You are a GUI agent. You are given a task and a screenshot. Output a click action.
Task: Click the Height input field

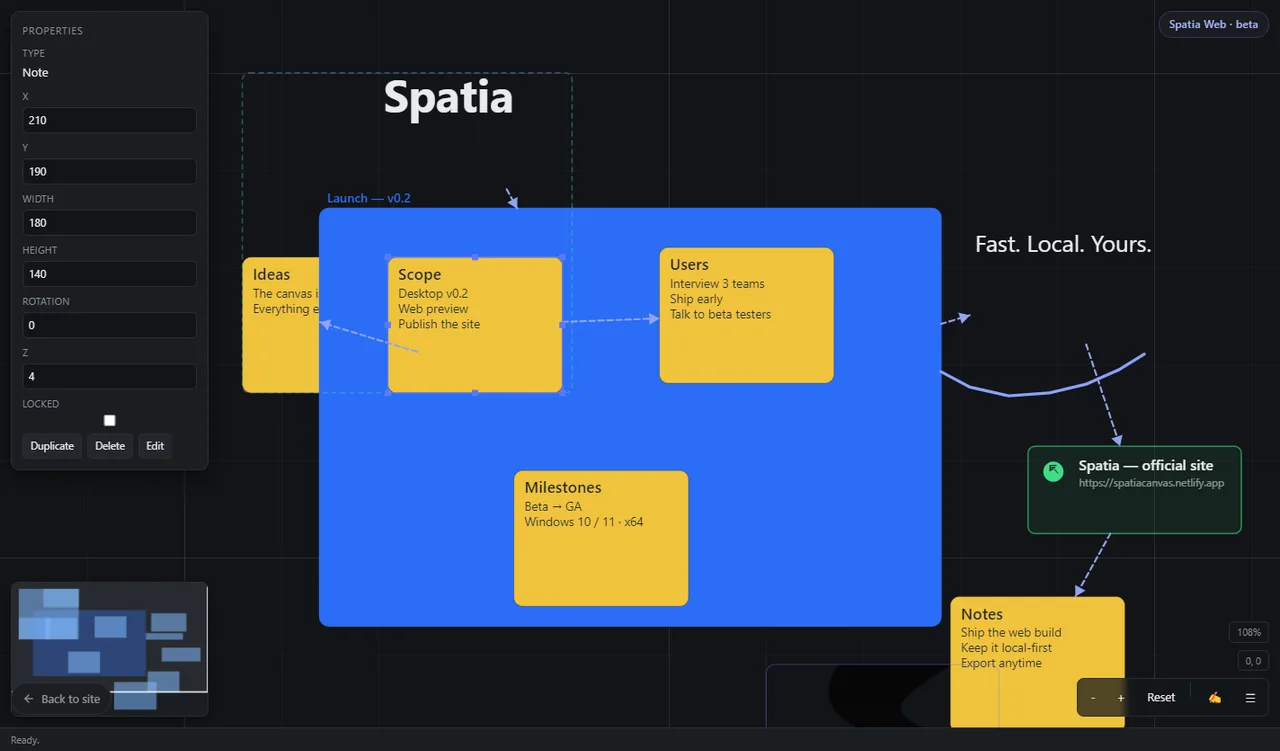coord(110,274)
